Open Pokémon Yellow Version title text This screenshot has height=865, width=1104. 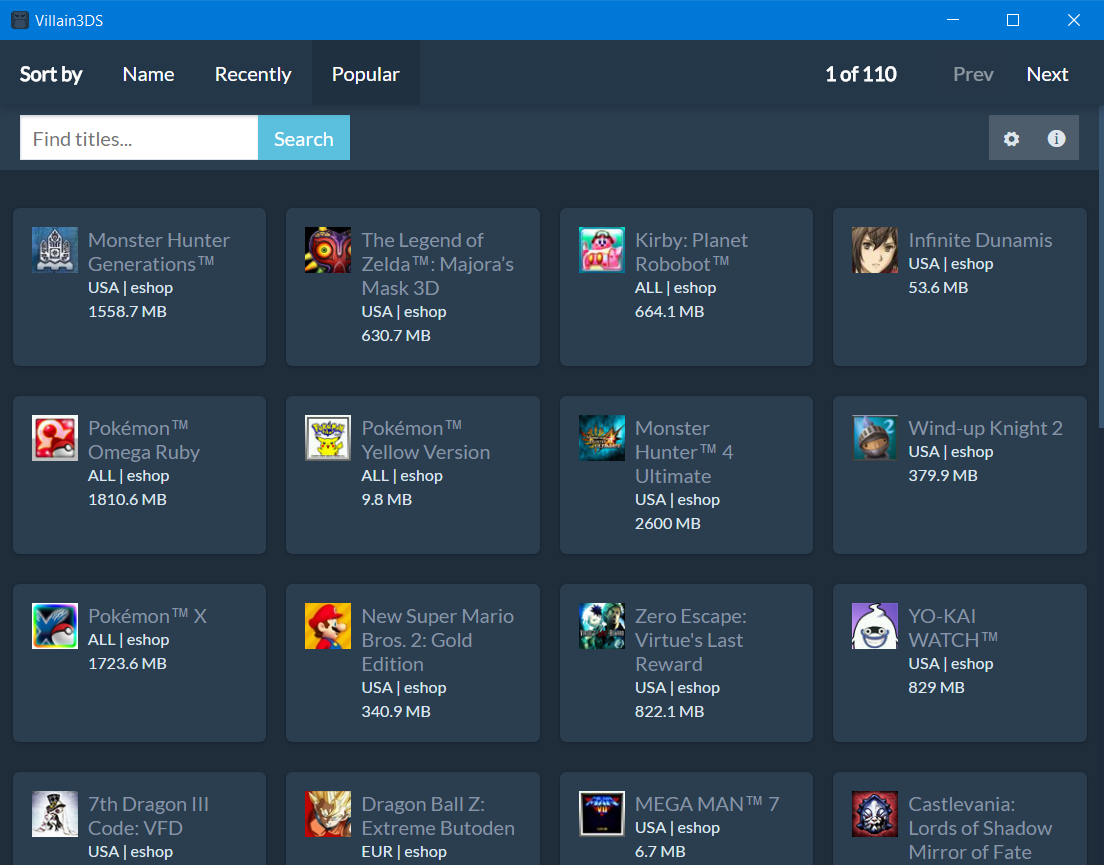tap(425, 440)
